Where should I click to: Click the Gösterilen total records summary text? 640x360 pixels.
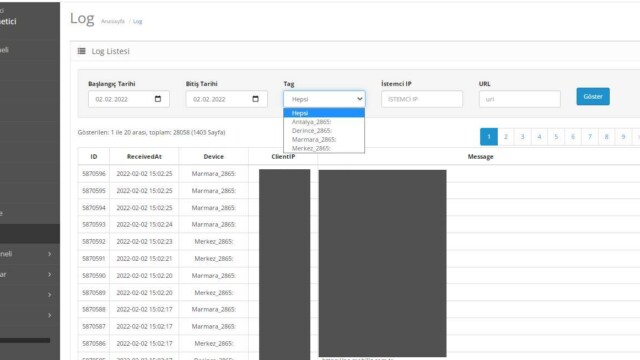pos(151,132)
